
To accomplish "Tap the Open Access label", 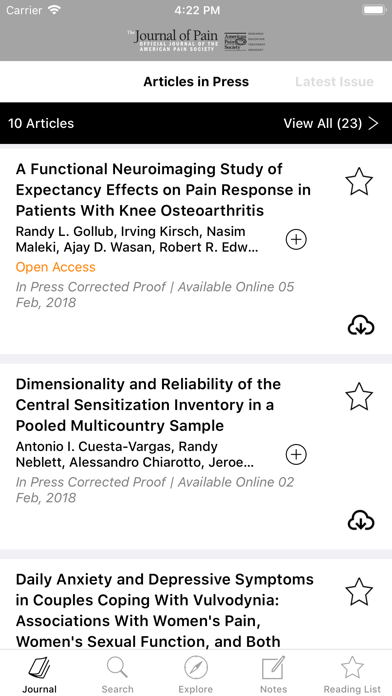I will point(55,267).
